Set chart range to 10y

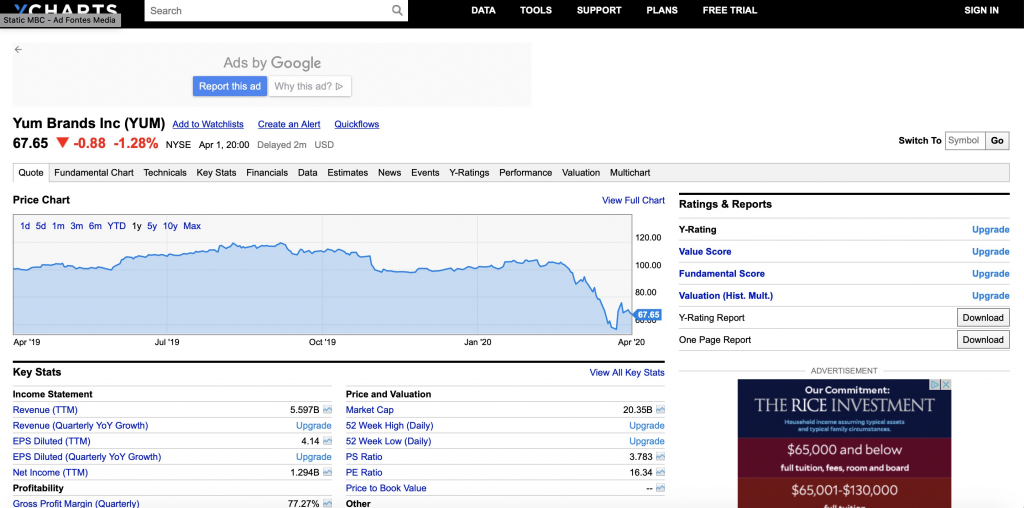pos(170,226)
